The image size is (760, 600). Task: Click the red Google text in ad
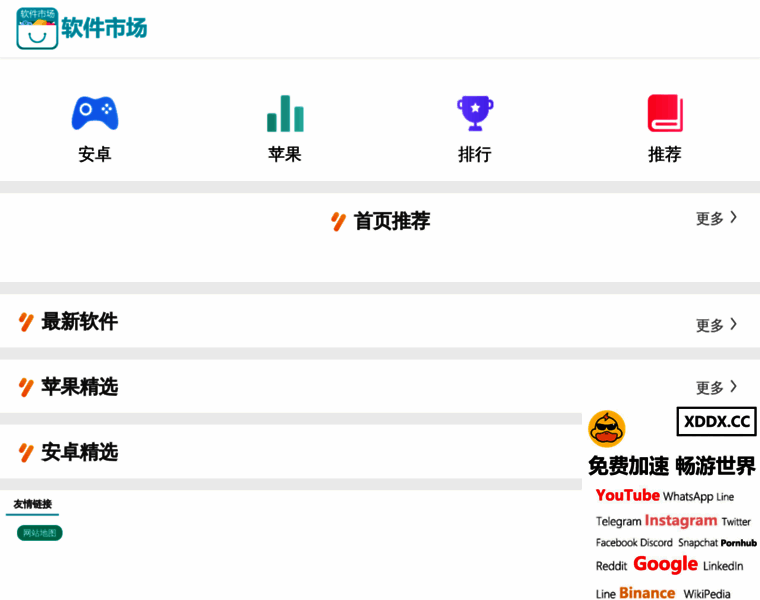coord(665,564)
